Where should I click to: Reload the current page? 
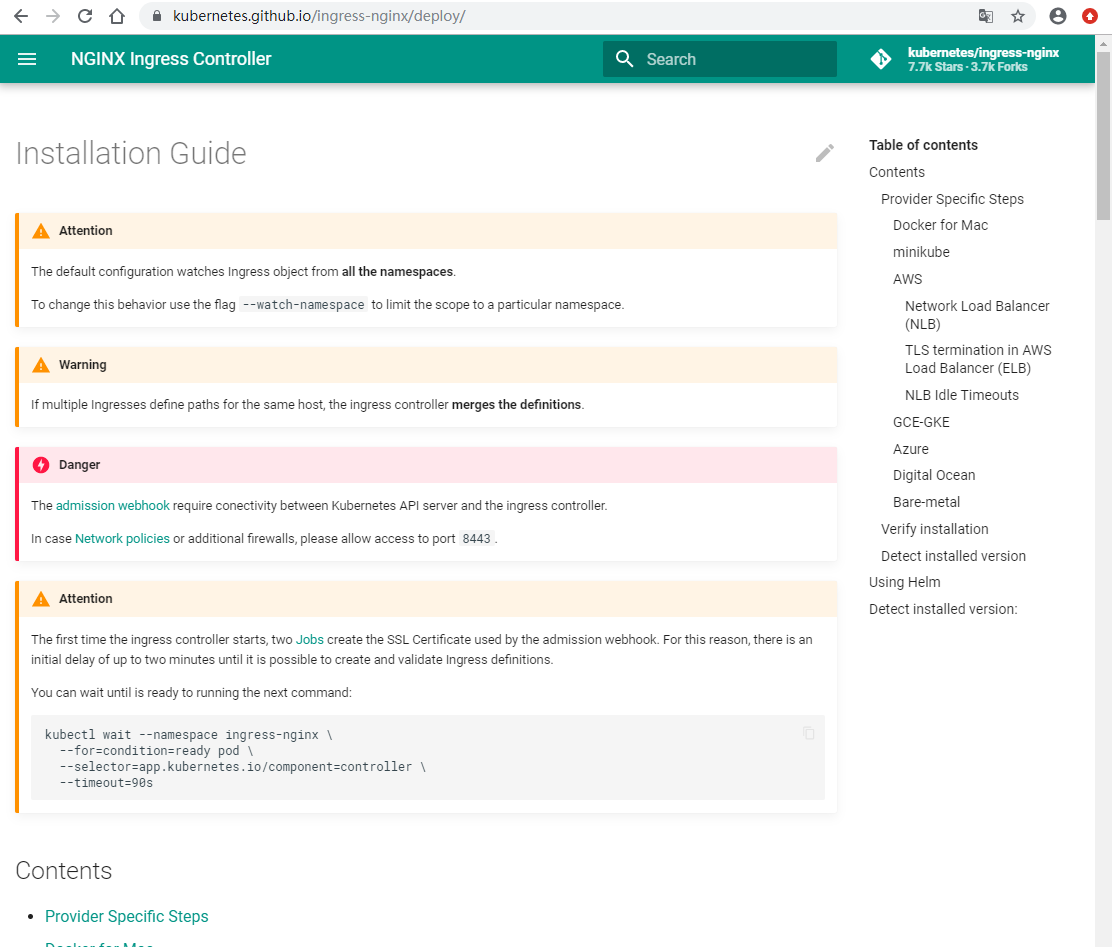(85, 16)
